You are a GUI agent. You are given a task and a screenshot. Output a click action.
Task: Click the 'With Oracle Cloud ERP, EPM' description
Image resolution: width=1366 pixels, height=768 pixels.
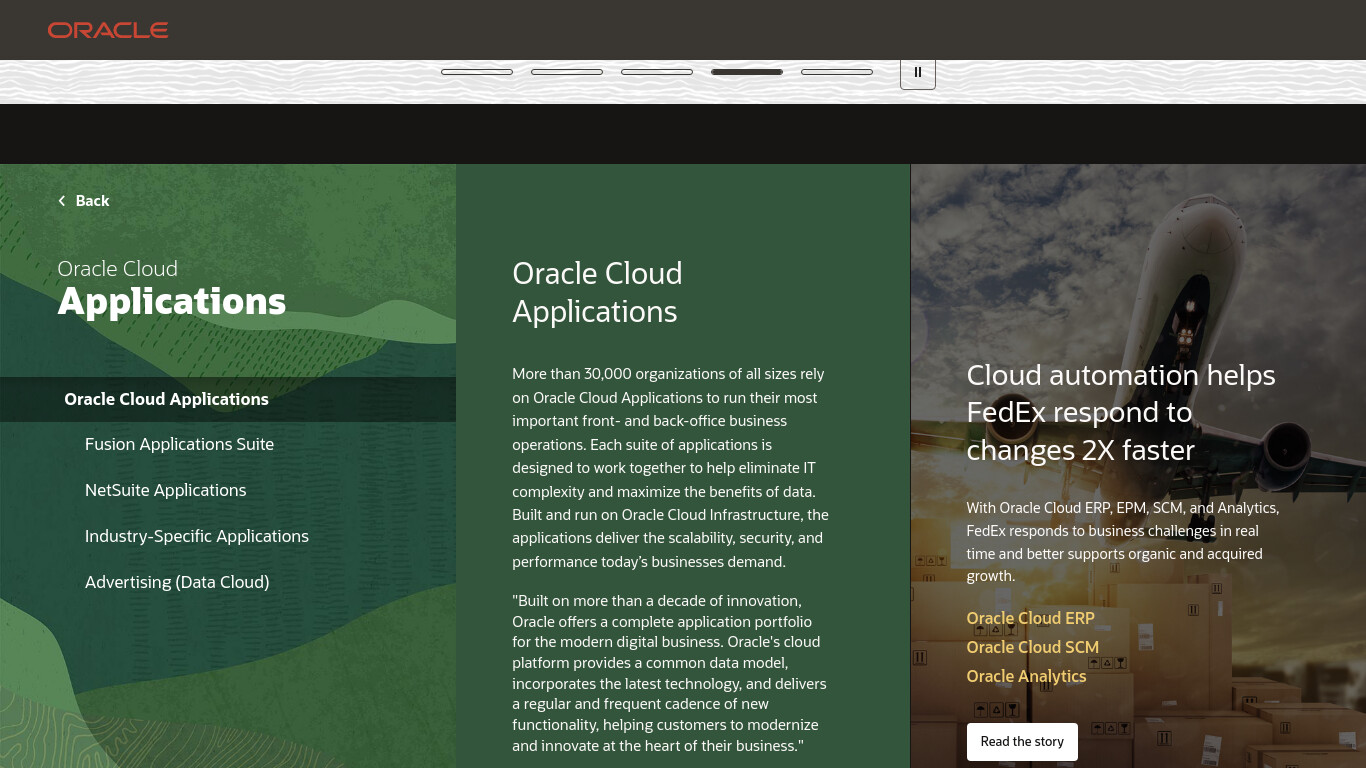pyautogui.click(x=1122, y=541)
